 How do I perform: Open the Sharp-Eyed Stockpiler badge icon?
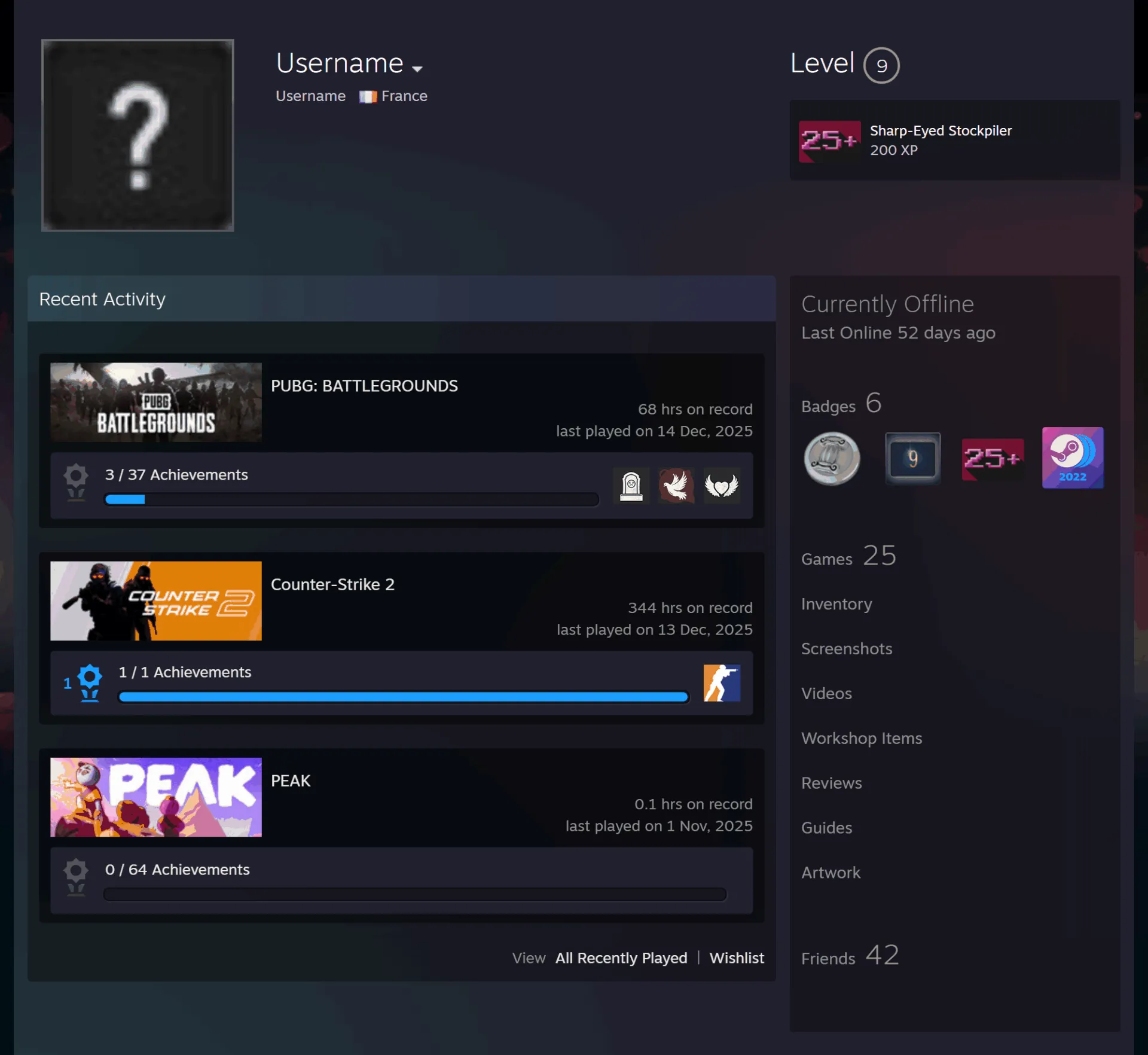pyautogui.click(x=829, y=141)
